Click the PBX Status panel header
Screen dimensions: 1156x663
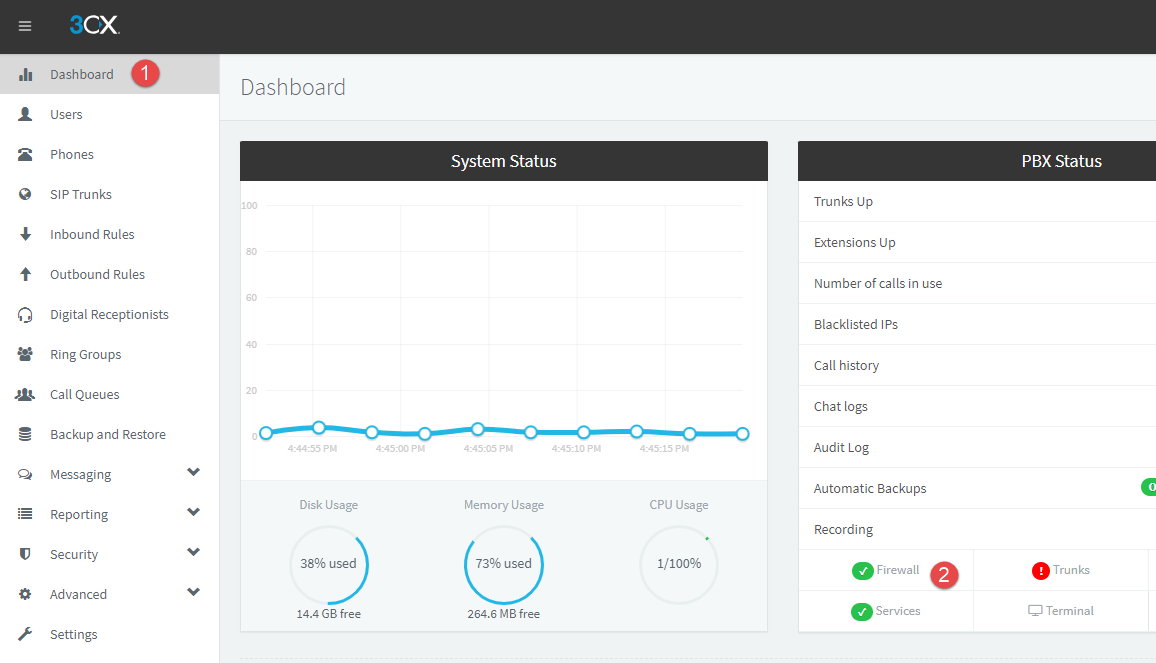[977, 161]
